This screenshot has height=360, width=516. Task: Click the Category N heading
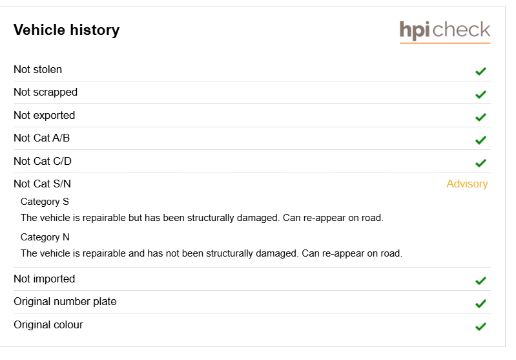[x=45, y=237]
